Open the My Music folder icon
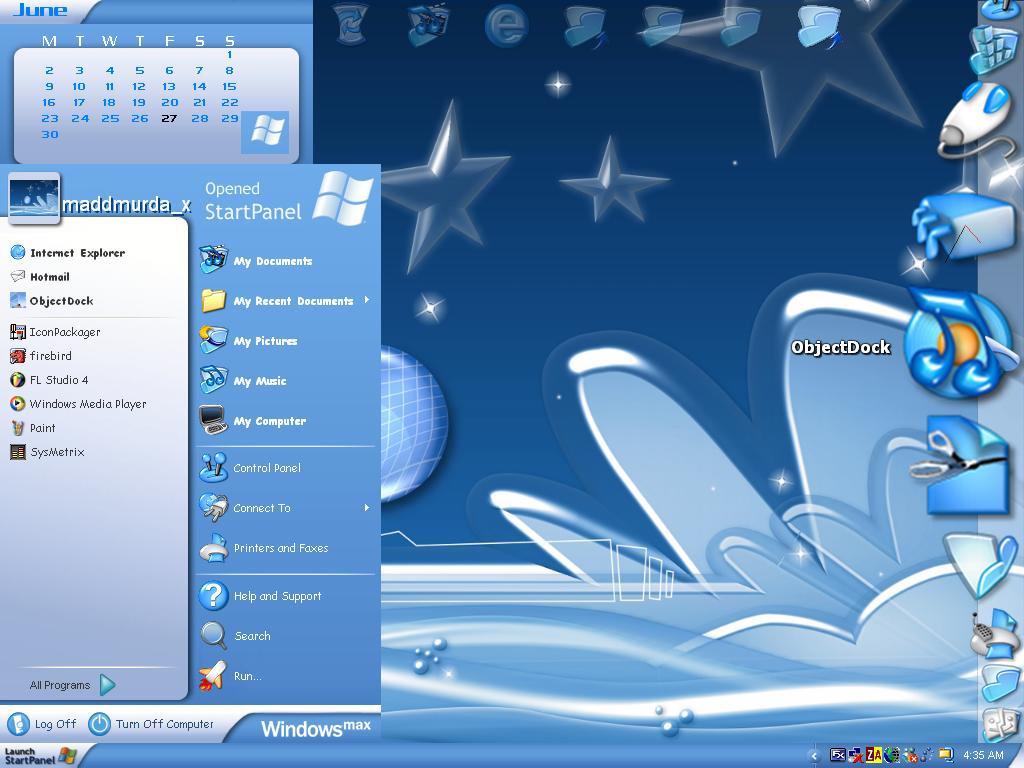 point(214,380)
